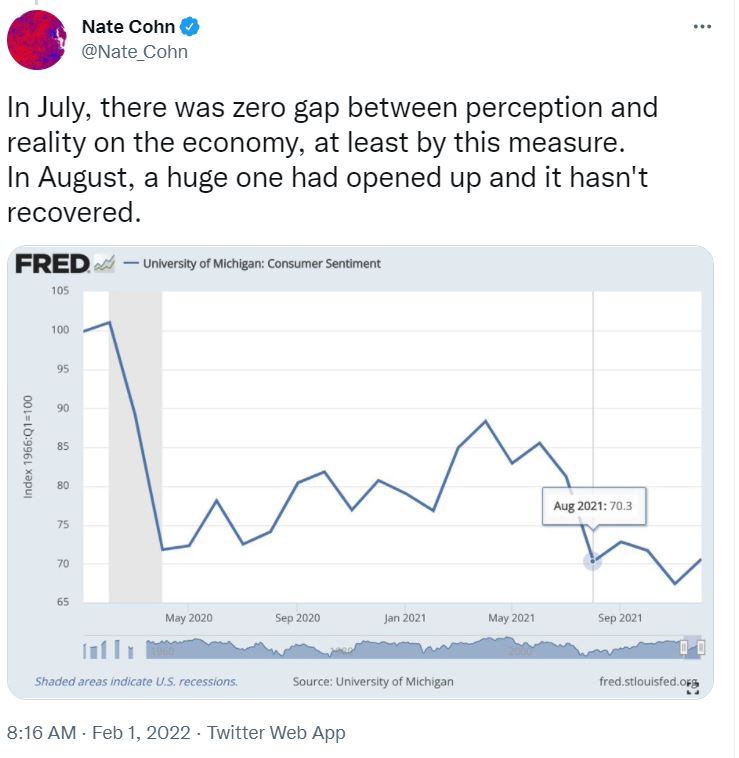Click the Twitter Web App source link
739x758 pixels.
[276, 733]
